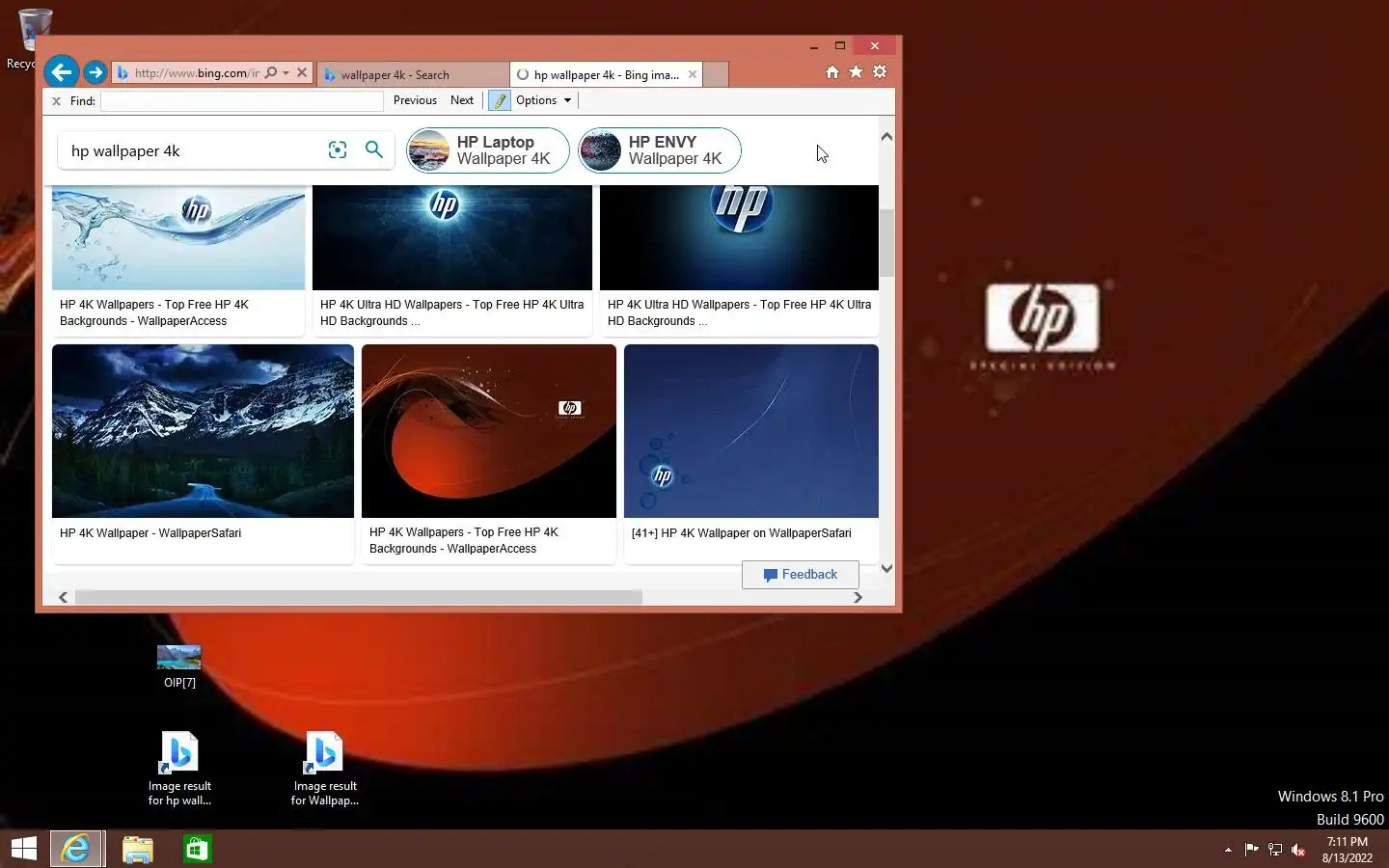The width and height of the screenshot is (1389, 868).
Task: Close the Find bar
Action: point(56,100)
